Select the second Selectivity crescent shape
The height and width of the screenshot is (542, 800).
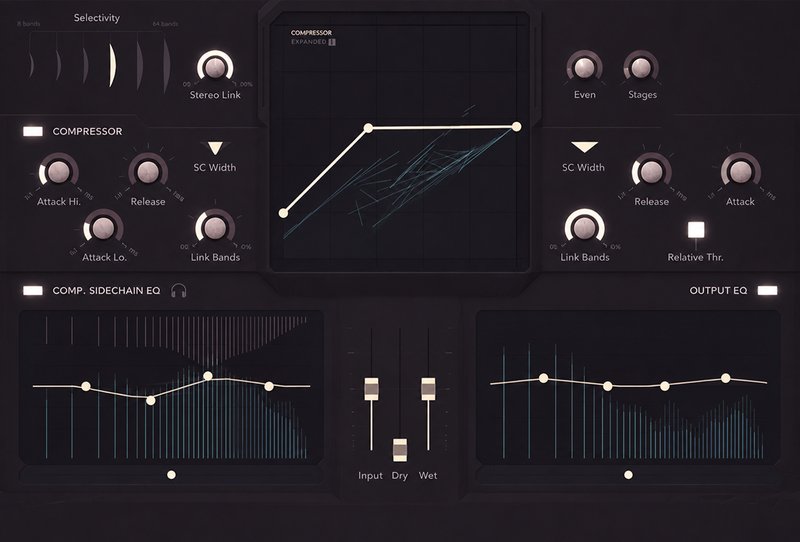[x=59, y=64]
